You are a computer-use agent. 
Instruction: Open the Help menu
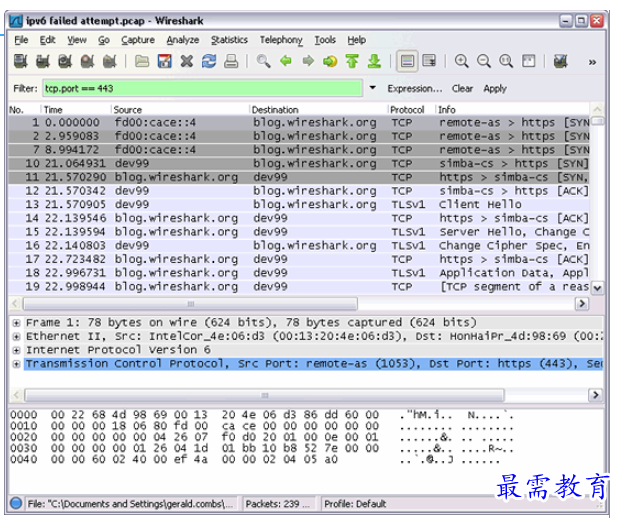tap(357, 40)
